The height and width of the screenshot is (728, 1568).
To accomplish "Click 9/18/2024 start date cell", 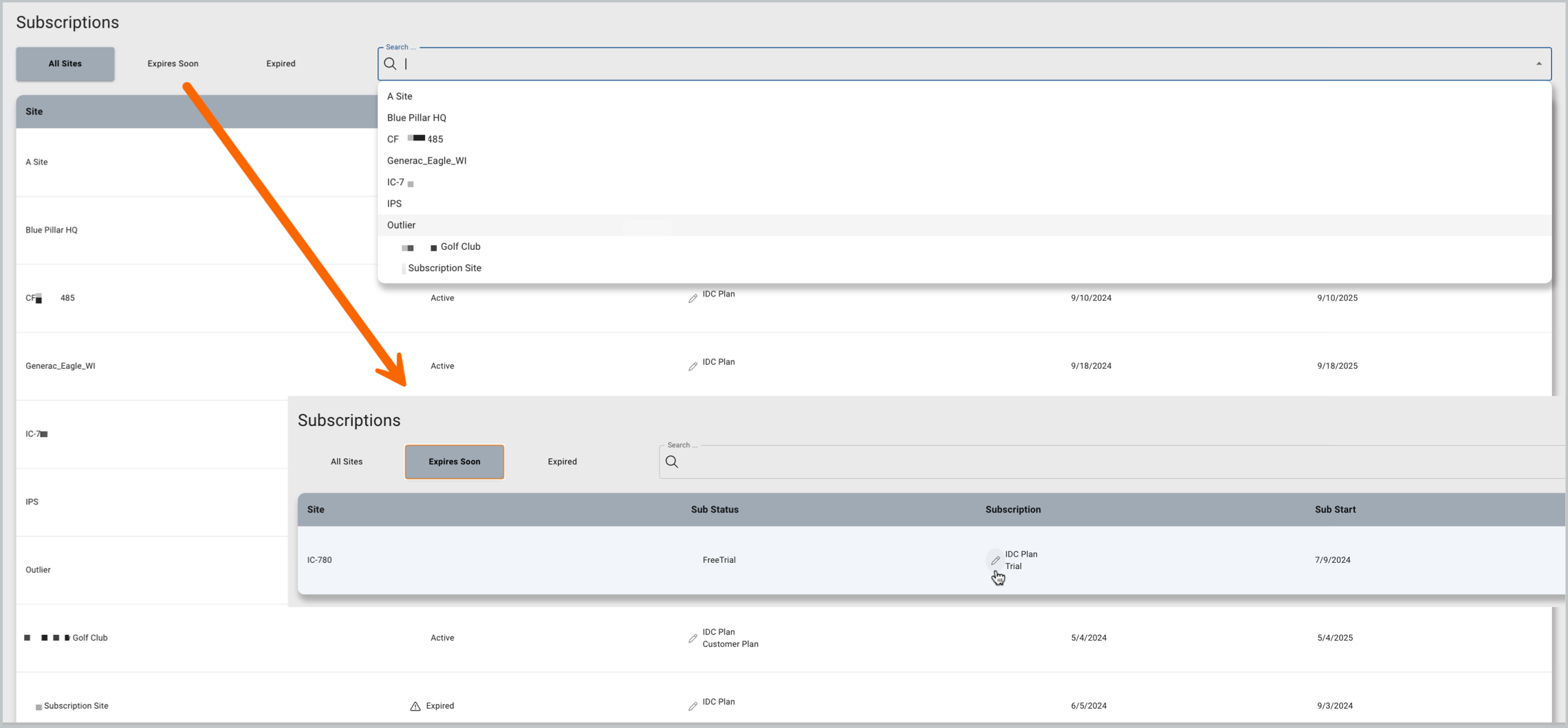I will (x=1091, y=366).
